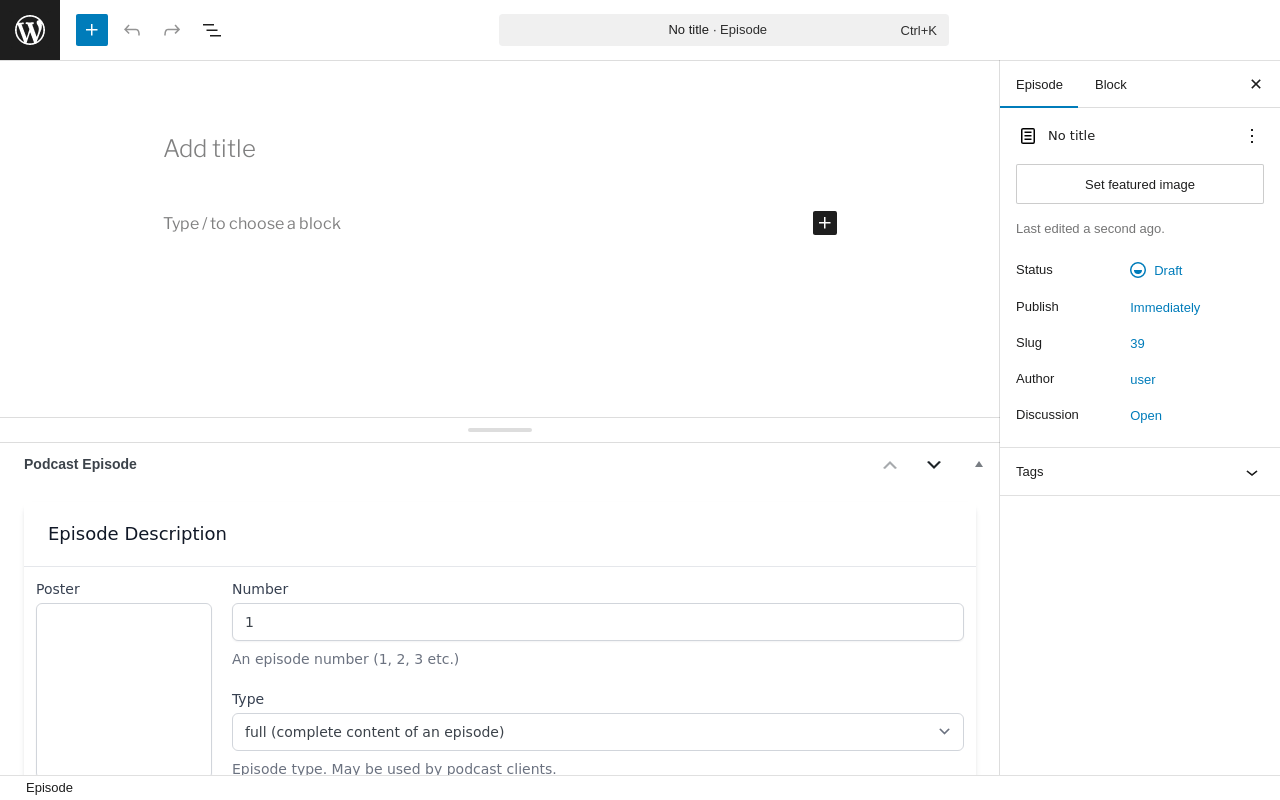Click the Immediately publish link

(x=1165, y=307)
